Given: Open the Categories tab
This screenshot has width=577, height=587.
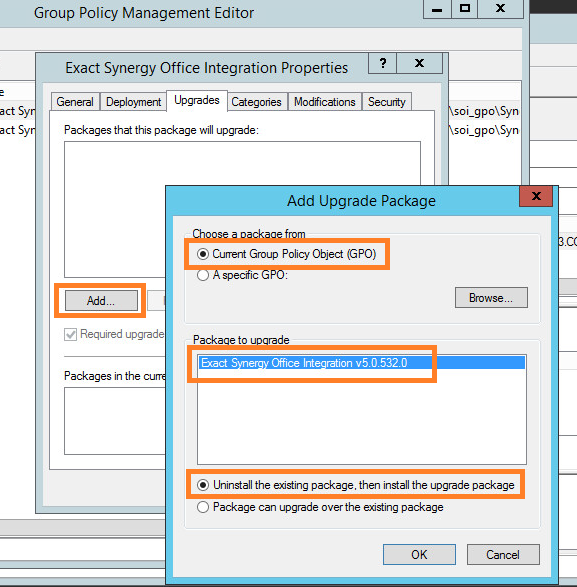Looking at the screenshot, I should [256, 102].
